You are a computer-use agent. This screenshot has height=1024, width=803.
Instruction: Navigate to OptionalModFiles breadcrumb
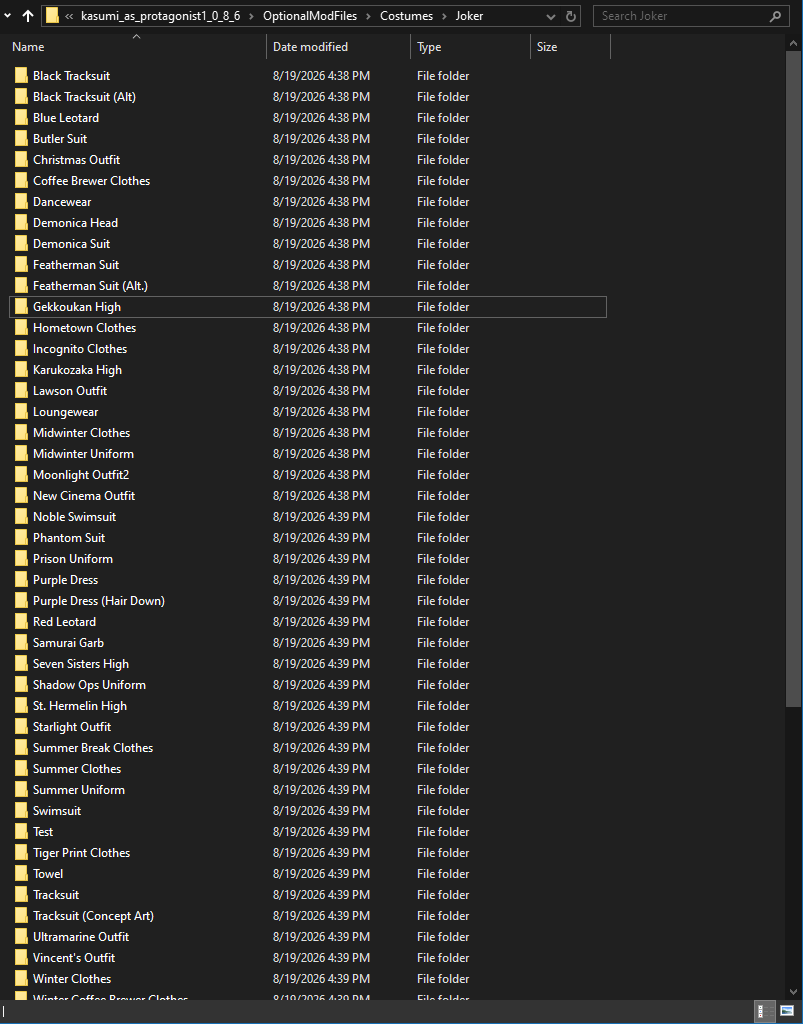point(310,16)
